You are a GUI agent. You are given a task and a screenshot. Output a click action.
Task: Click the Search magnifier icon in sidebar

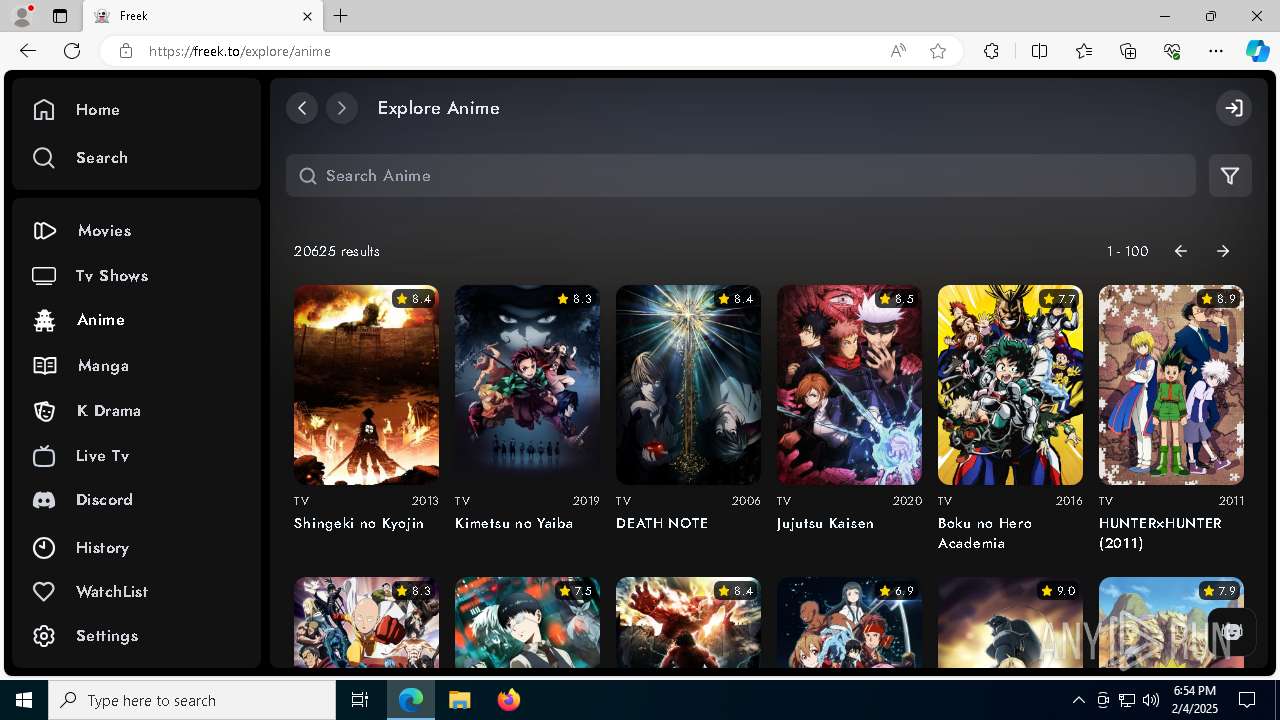[x=44, y=158]
